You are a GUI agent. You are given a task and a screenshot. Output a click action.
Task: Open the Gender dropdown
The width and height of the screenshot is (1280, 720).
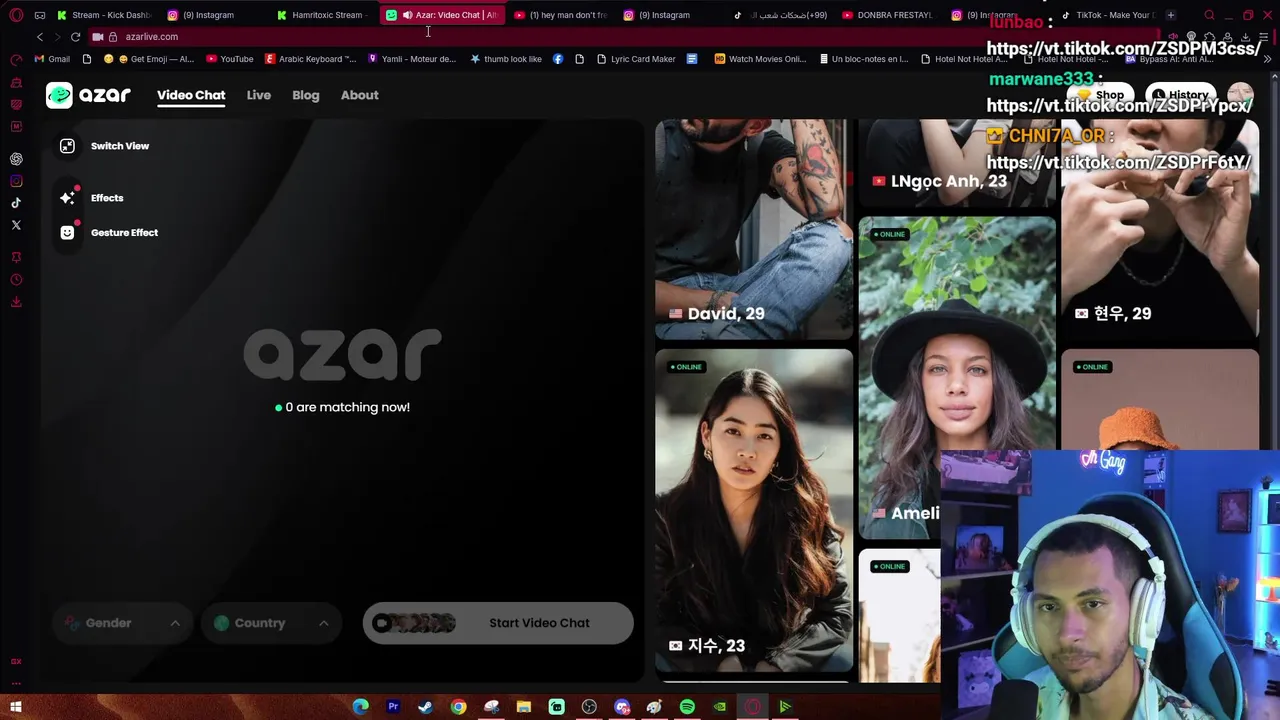pos(122,623)
